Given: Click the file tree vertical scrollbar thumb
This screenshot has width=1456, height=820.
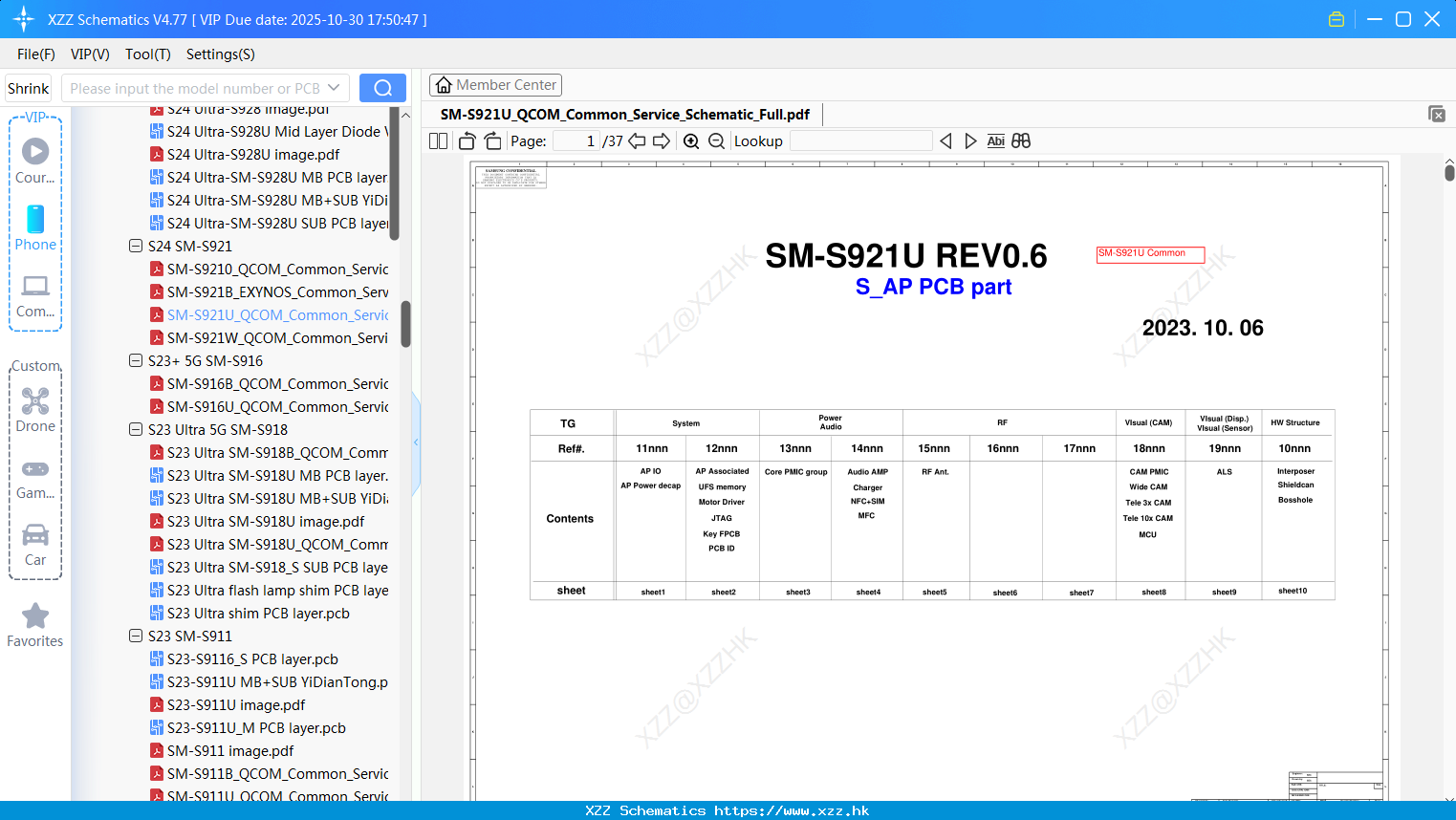Looking at the screenshot, I should coord(405,324).
